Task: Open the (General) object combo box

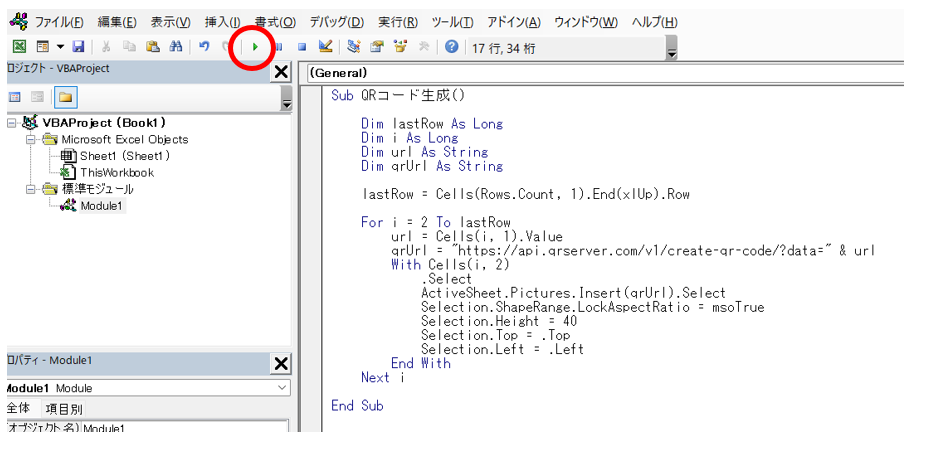Action: pyautogui.click(x=606, y=73)
